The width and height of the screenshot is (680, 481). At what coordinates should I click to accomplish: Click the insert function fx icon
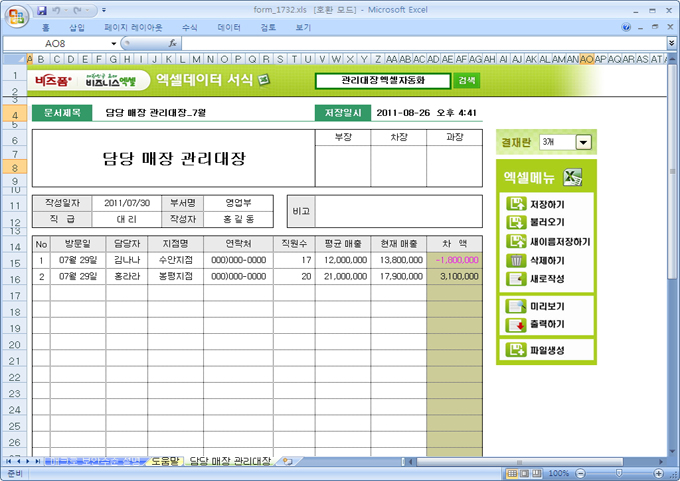(x=173, y=43)
